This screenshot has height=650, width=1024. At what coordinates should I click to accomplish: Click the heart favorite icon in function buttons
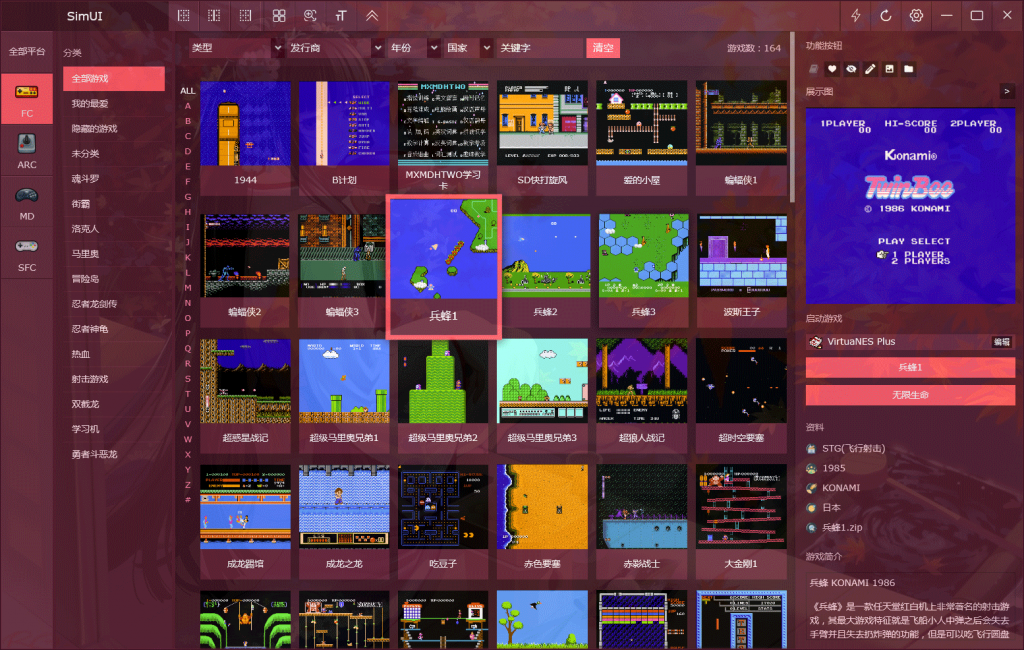[832, 69]
